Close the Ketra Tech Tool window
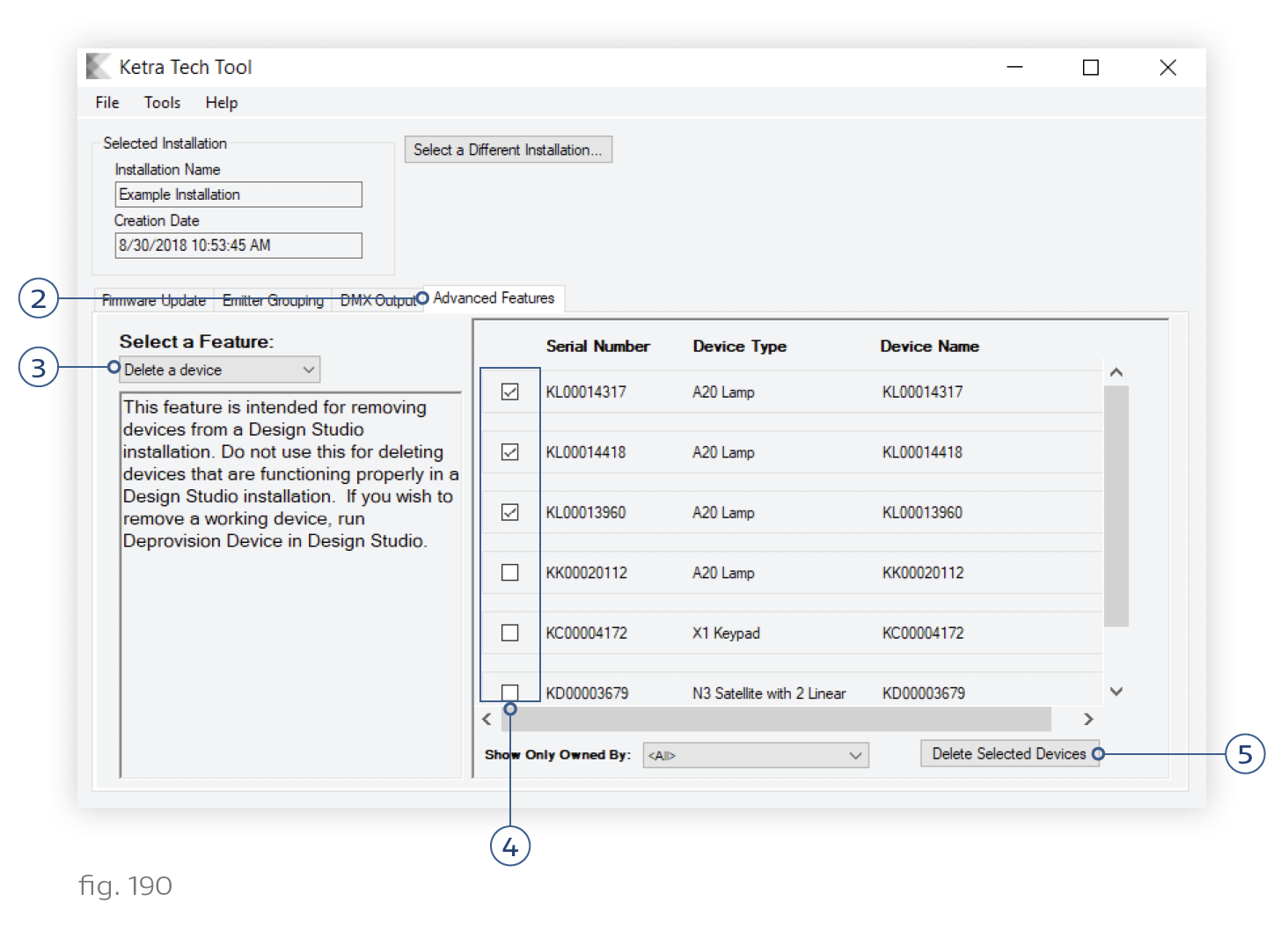Screen dimensions: 1288x931 (1167, 67)
